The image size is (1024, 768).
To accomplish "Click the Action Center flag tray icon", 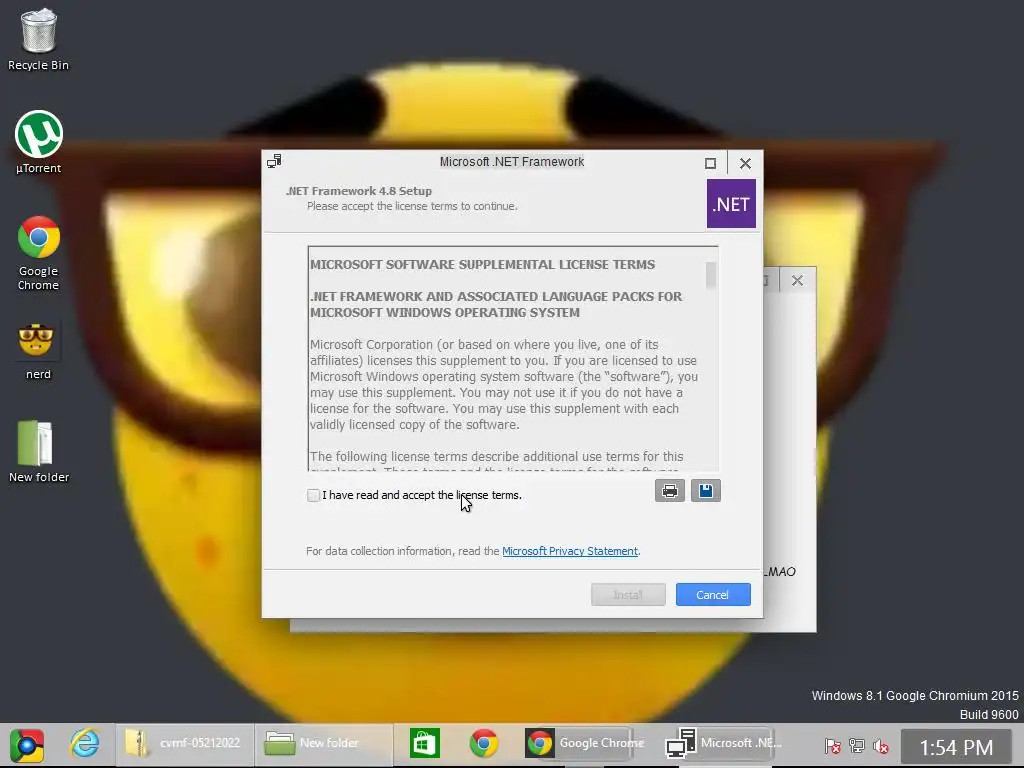I will point(832,746).
